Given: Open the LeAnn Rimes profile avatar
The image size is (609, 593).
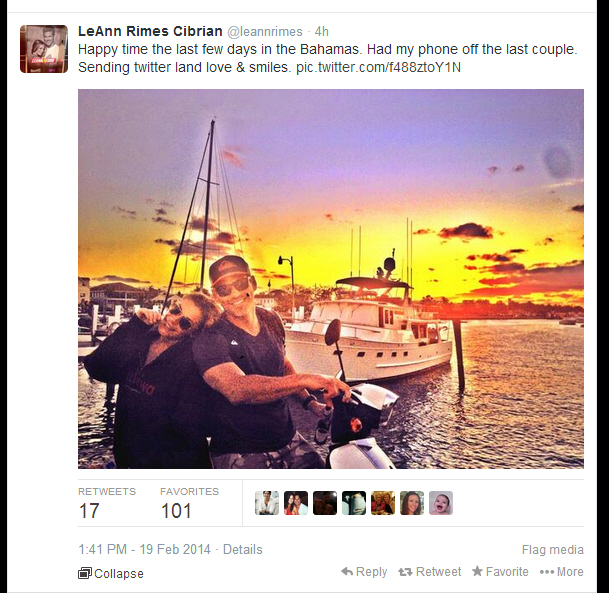Looking at the screenshot, I should click(44, 49).
